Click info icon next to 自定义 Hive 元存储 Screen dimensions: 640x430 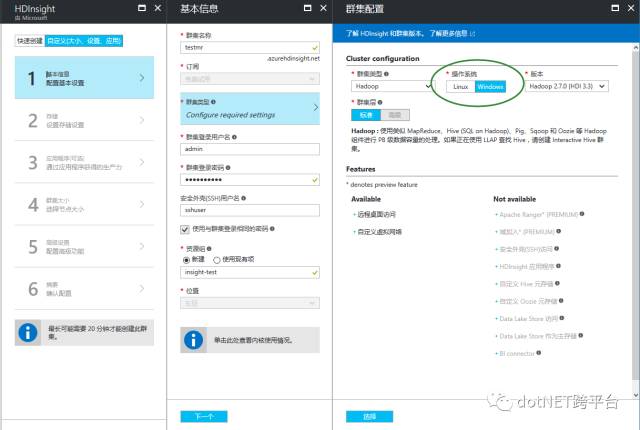pos(558,283)
